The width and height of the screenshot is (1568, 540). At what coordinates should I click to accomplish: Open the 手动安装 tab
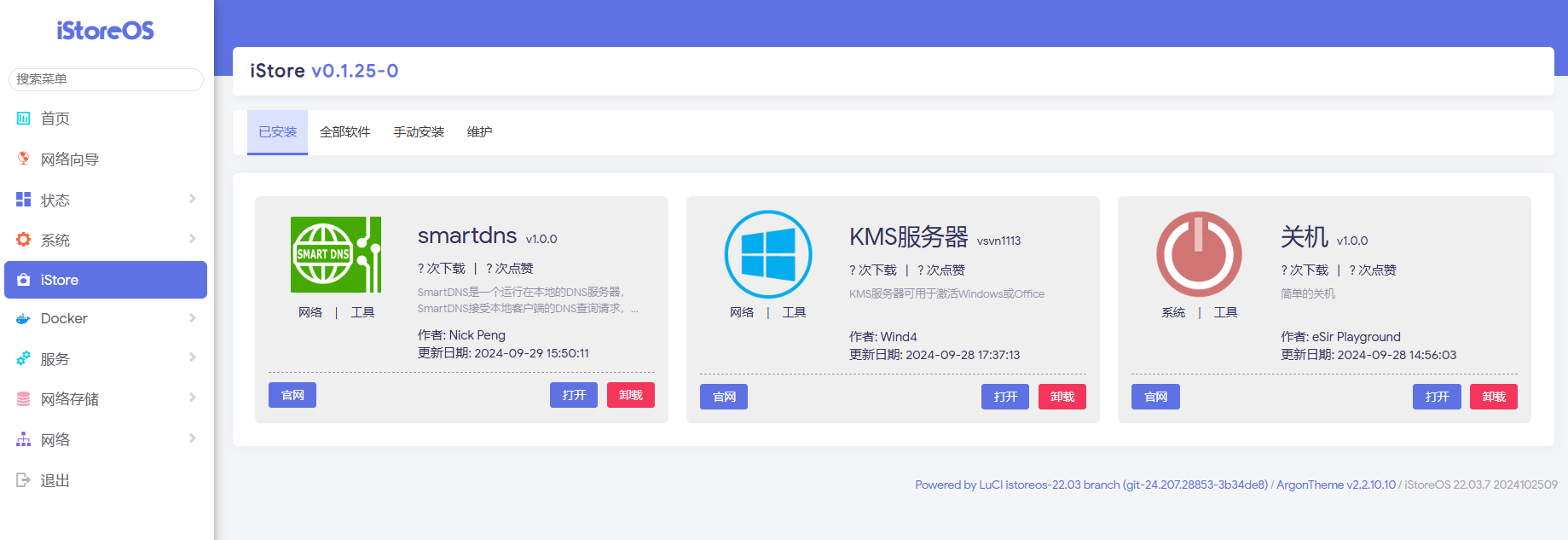tap(419, 132)
